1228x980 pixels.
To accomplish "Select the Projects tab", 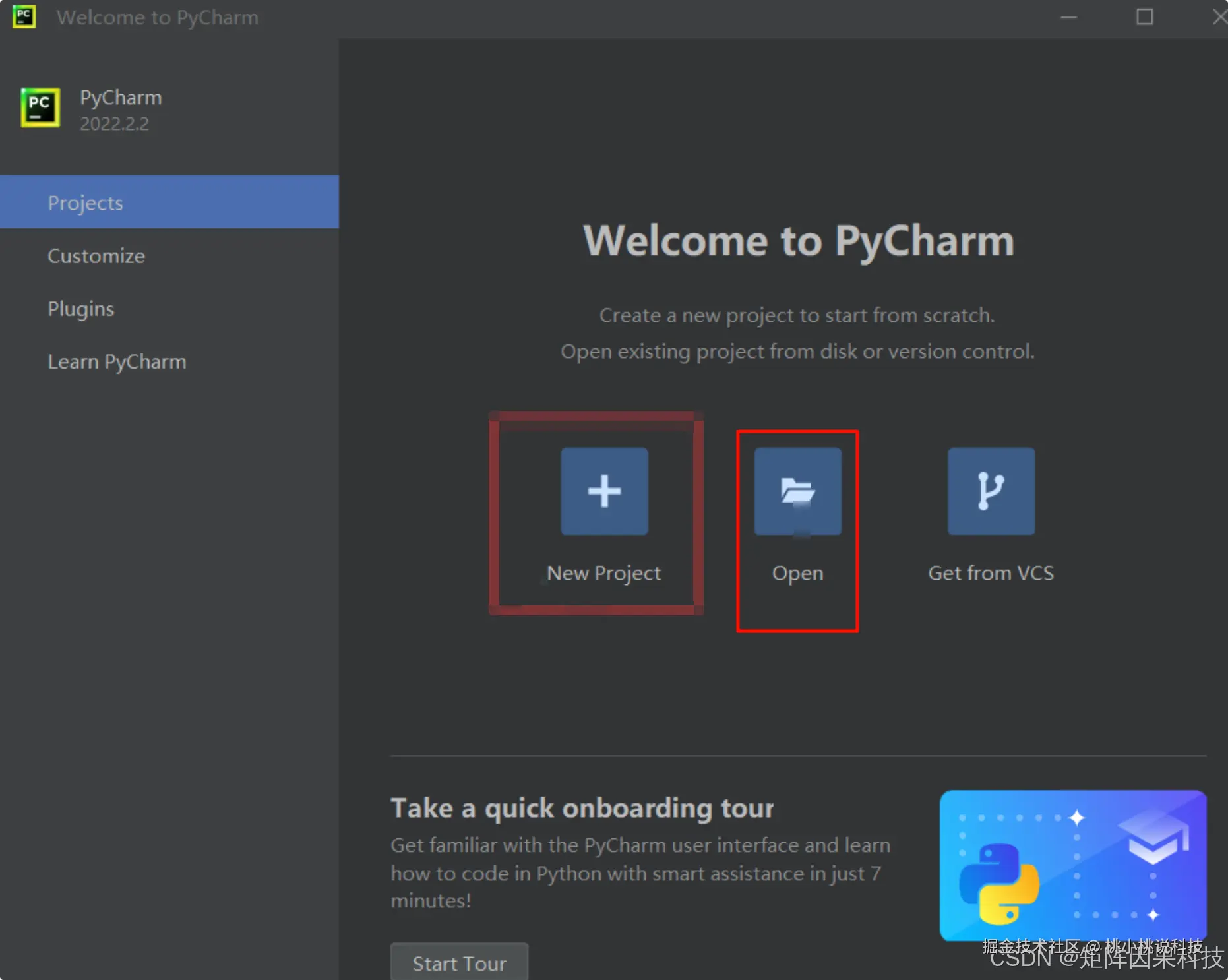I will coord(169,202).
